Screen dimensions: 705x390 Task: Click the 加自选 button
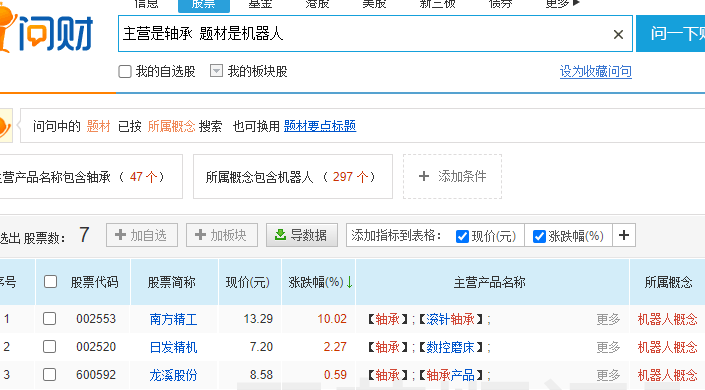point(142,235)
